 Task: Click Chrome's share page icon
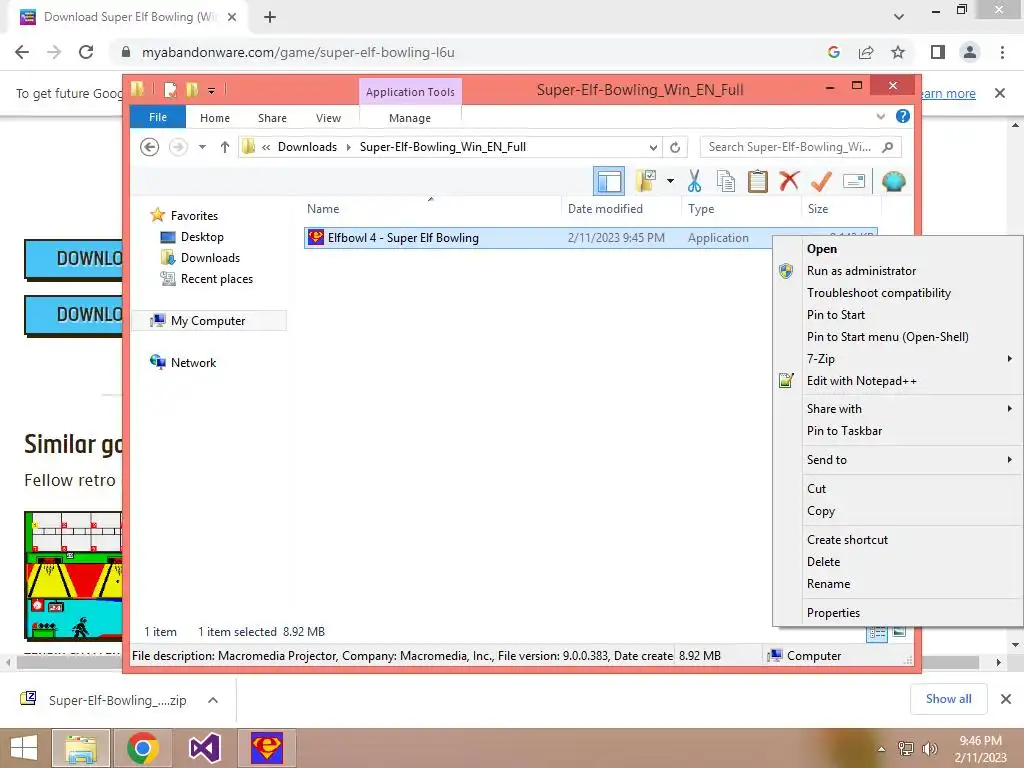click(x=866, y=52)
